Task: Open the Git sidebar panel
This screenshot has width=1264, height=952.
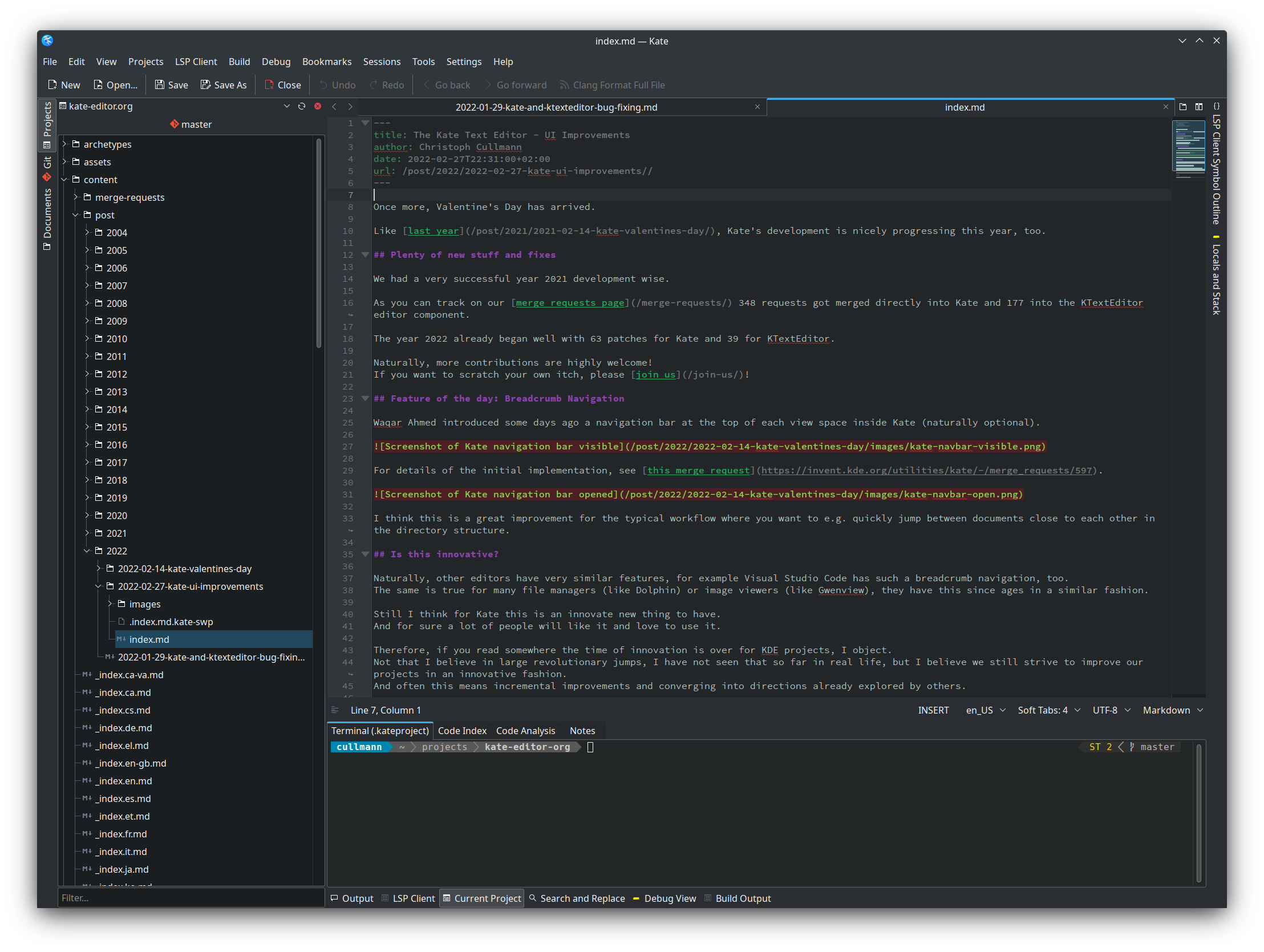Action: tap(47, 169)
